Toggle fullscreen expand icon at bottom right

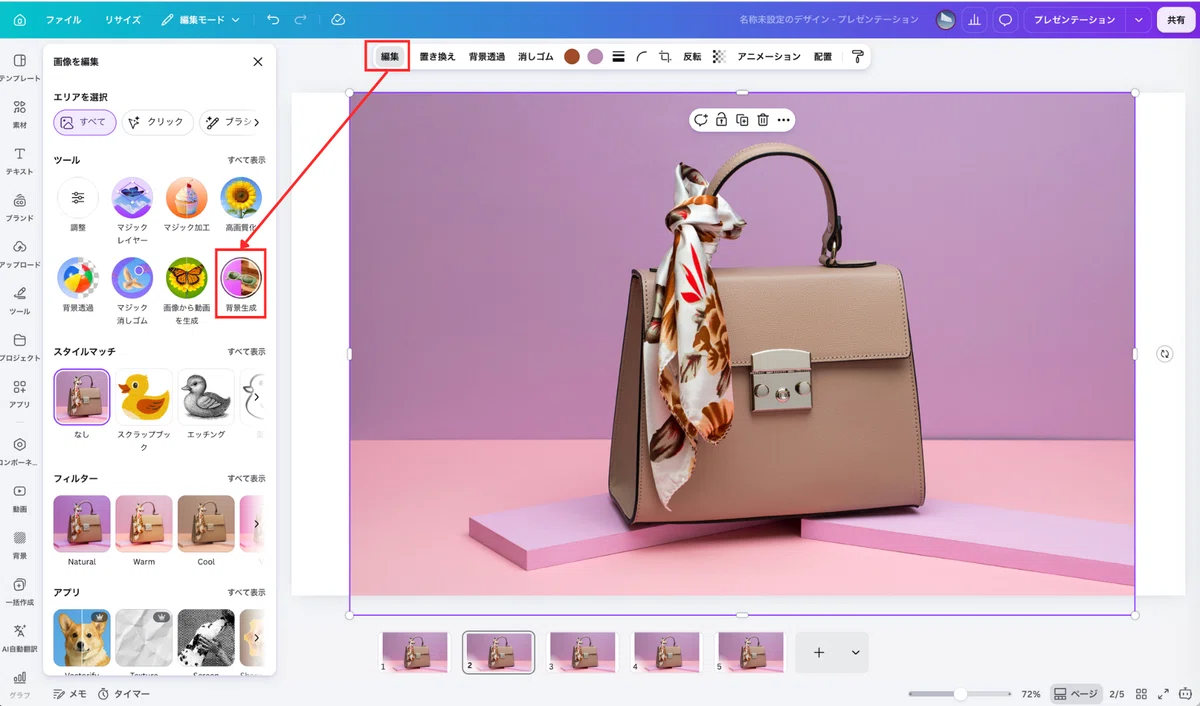tap(1163, 693)
